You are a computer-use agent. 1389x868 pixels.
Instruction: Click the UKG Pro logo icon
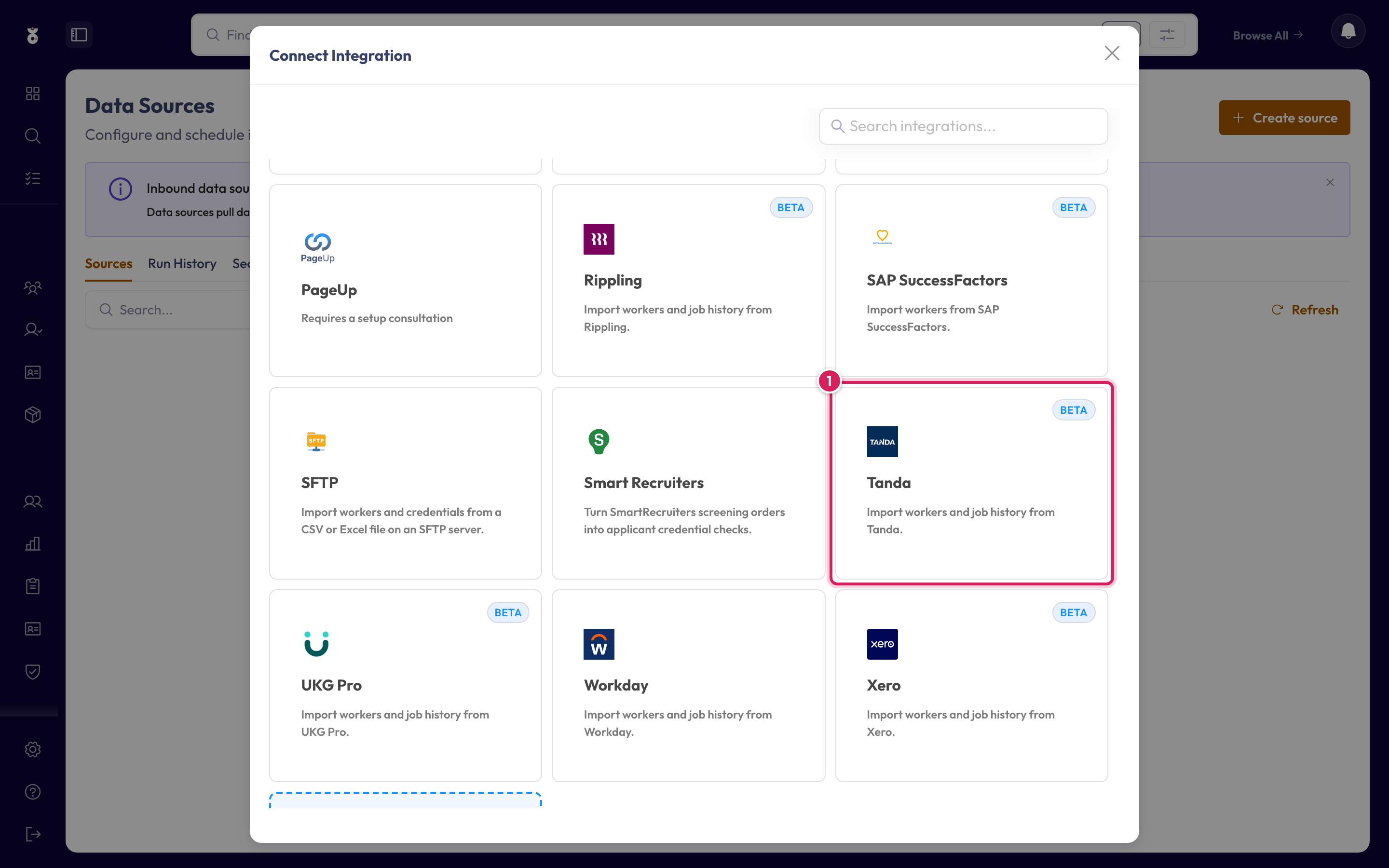pyautogui.click(x=316, y=644)
